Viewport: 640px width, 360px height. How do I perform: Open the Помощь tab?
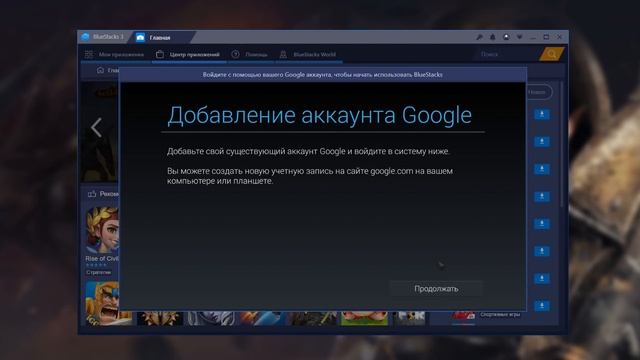(x=250, y=54)
